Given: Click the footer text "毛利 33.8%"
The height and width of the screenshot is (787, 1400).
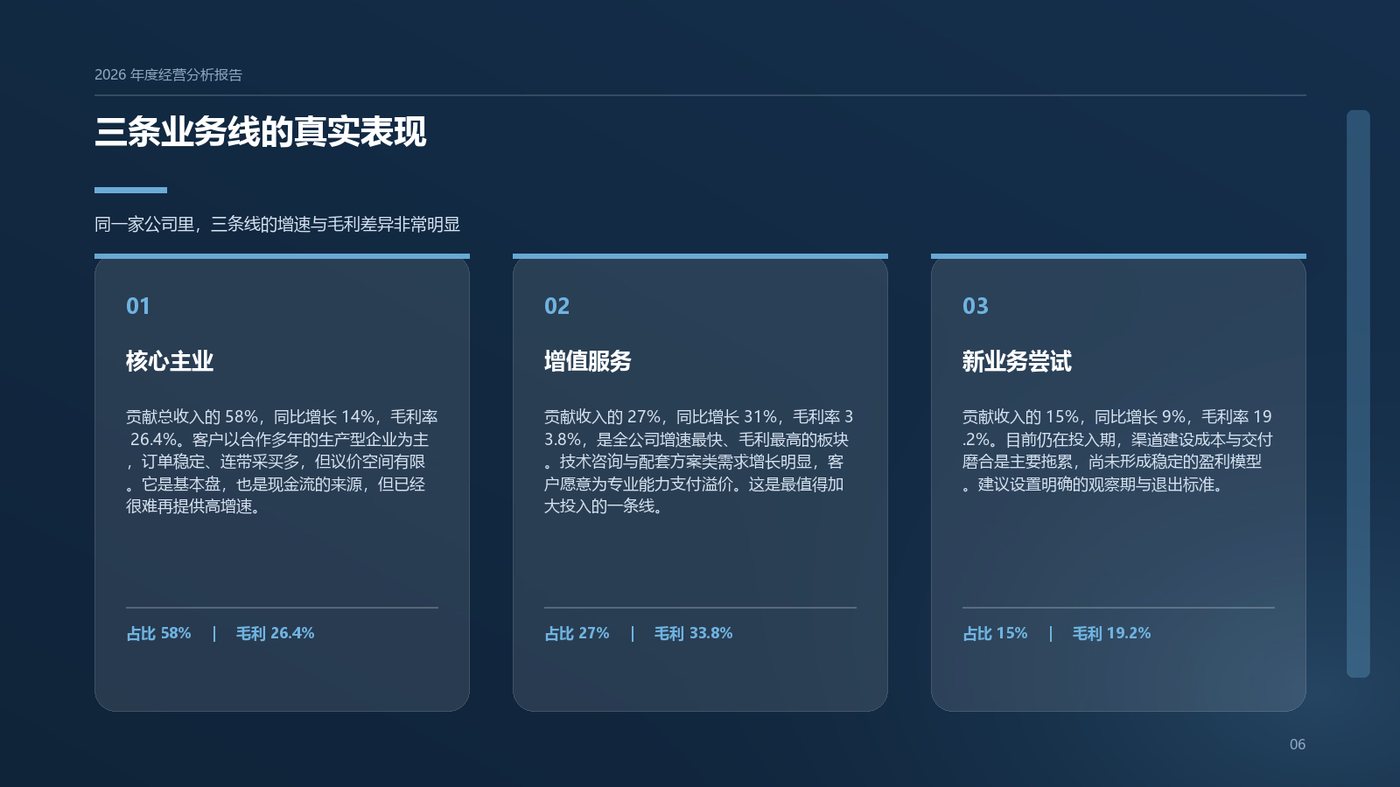Looking at the screenshot, I should (x=693, y=633).
